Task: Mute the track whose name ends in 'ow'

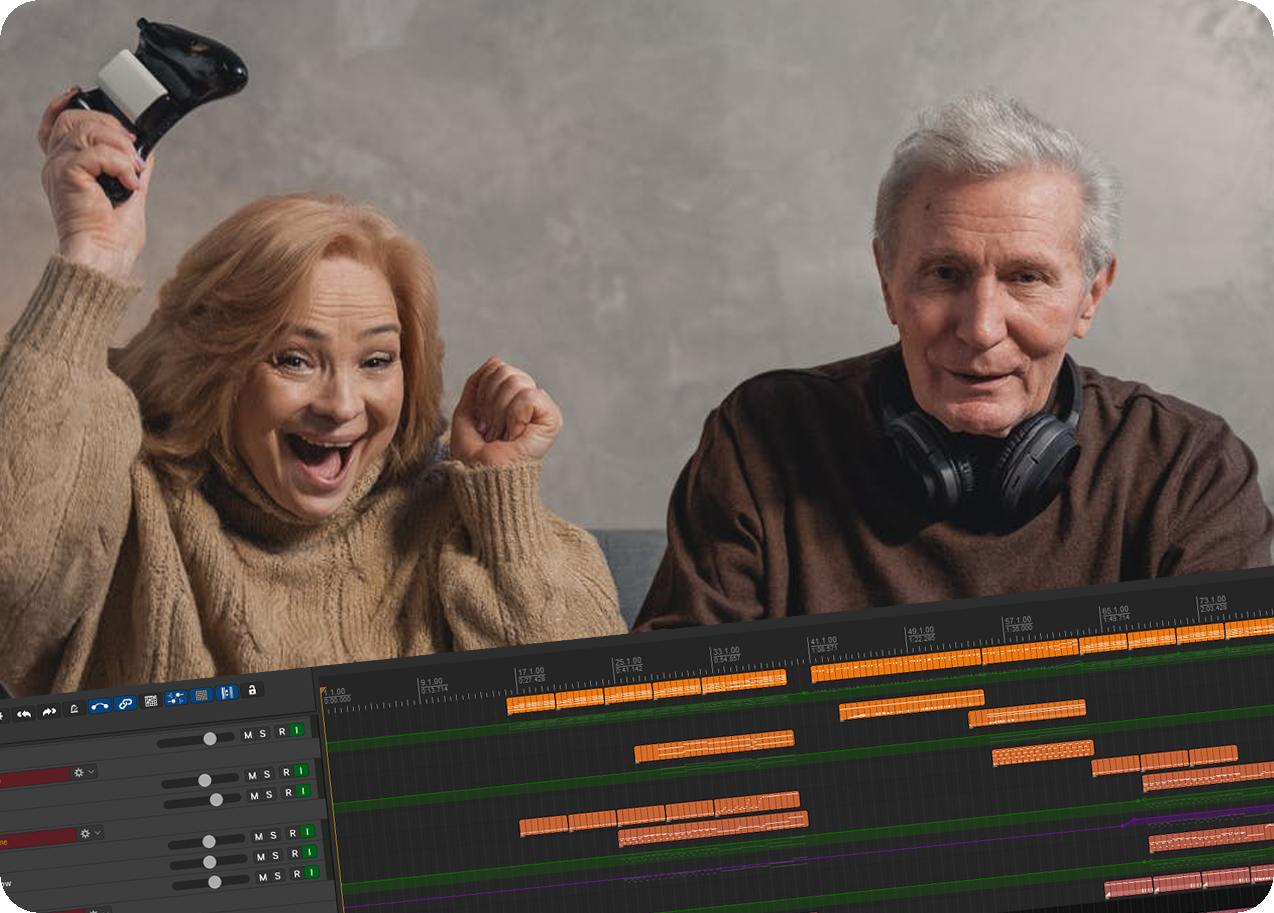Action: (x=262, y=878)
